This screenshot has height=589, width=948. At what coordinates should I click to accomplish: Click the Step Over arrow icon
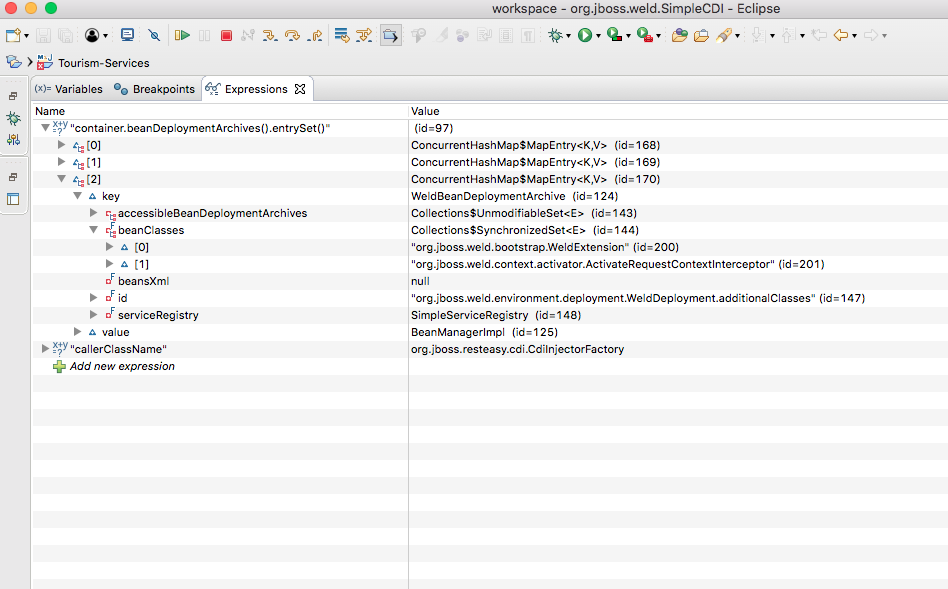[x=293, y=35]
